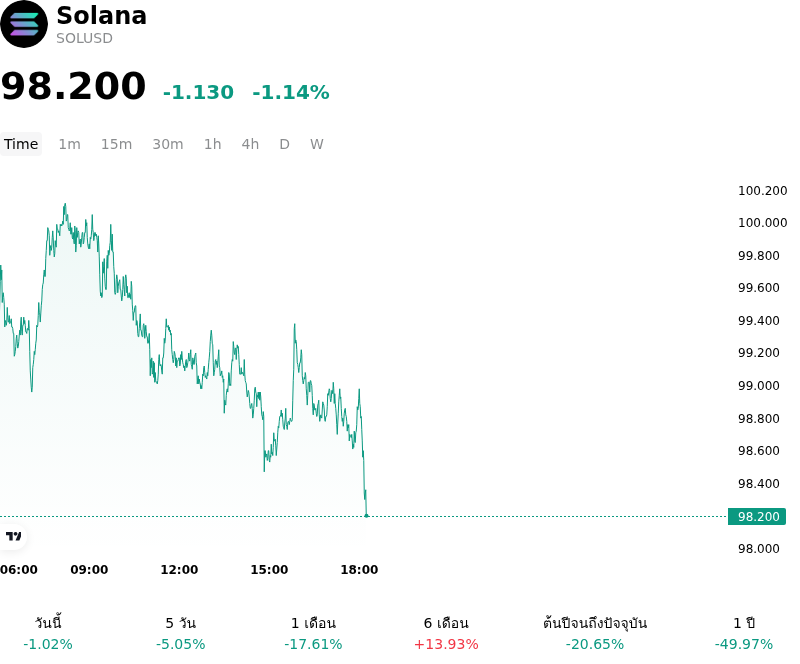
Task: Switch chart to 15m interval
Action: point(116,144)
